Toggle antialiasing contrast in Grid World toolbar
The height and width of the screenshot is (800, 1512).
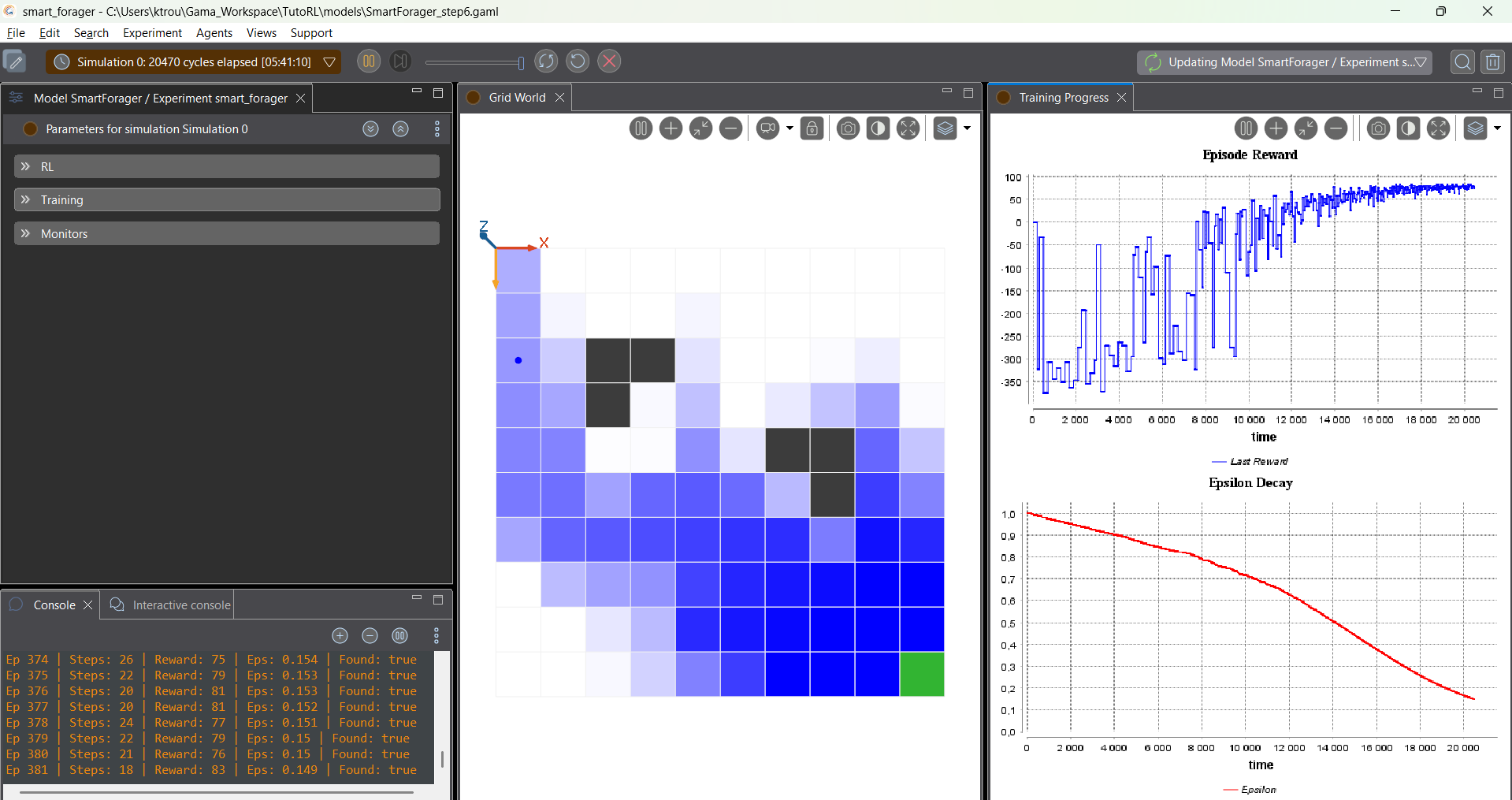tap(878, 128)
